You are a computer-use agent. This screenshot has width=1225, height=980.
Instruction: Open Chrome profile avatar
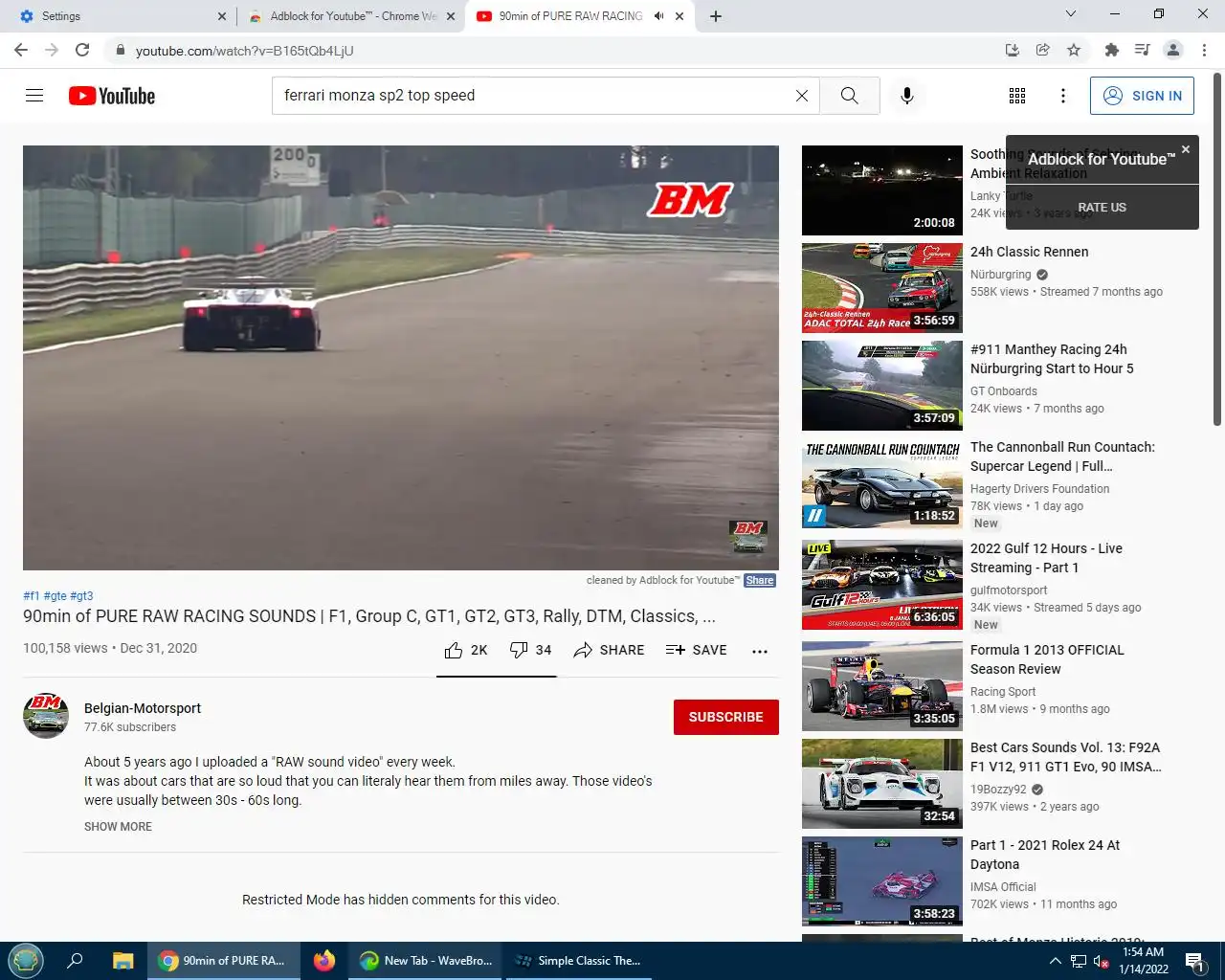[1173, 50]
